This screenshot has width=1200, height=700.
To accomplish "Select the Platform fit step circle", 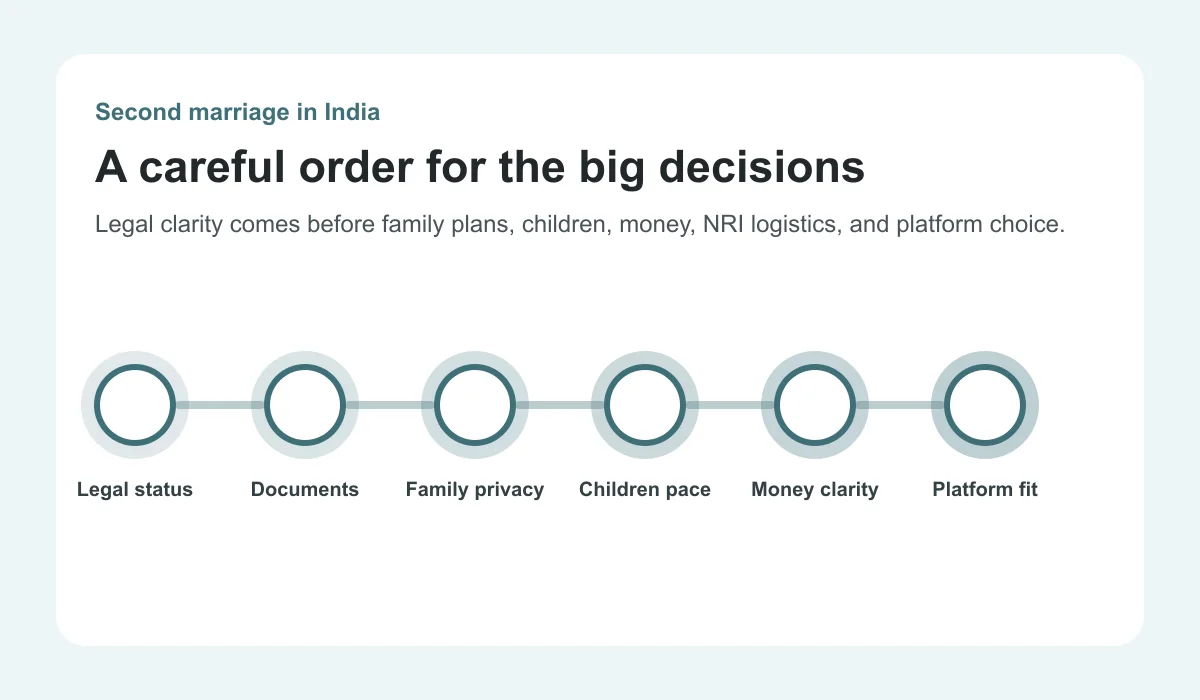I will click(x=985, y=405).
